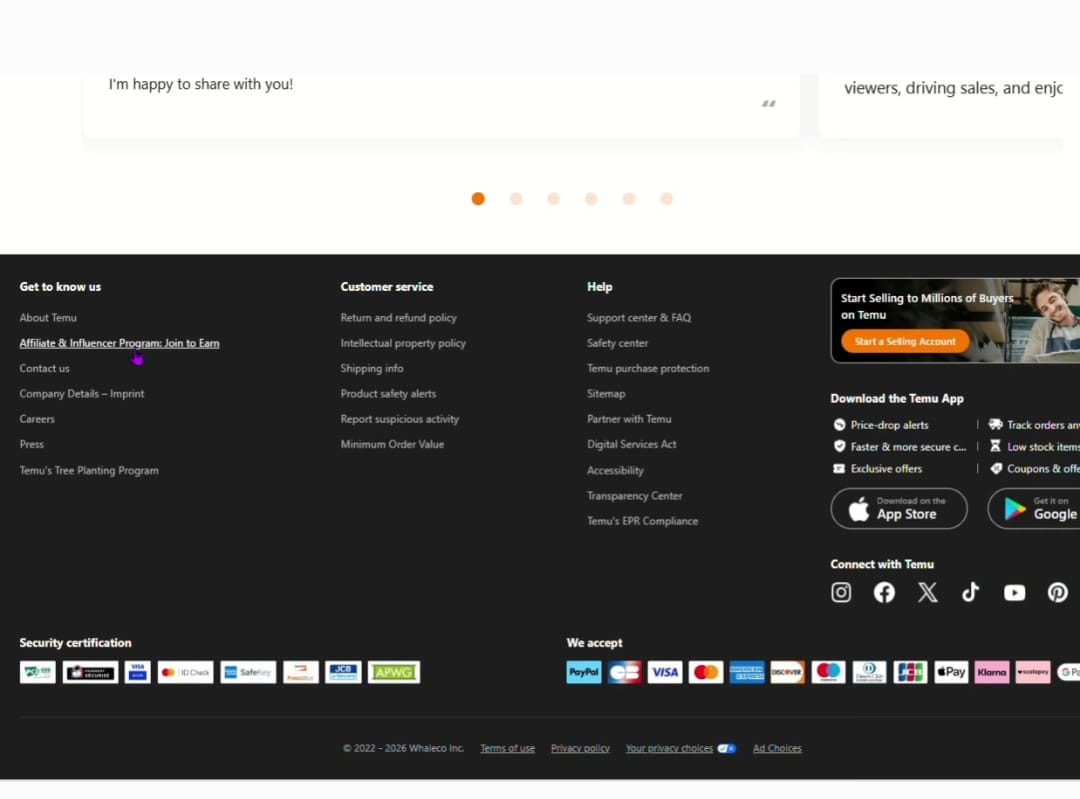Select the second testimonial carousel dot

516,199
